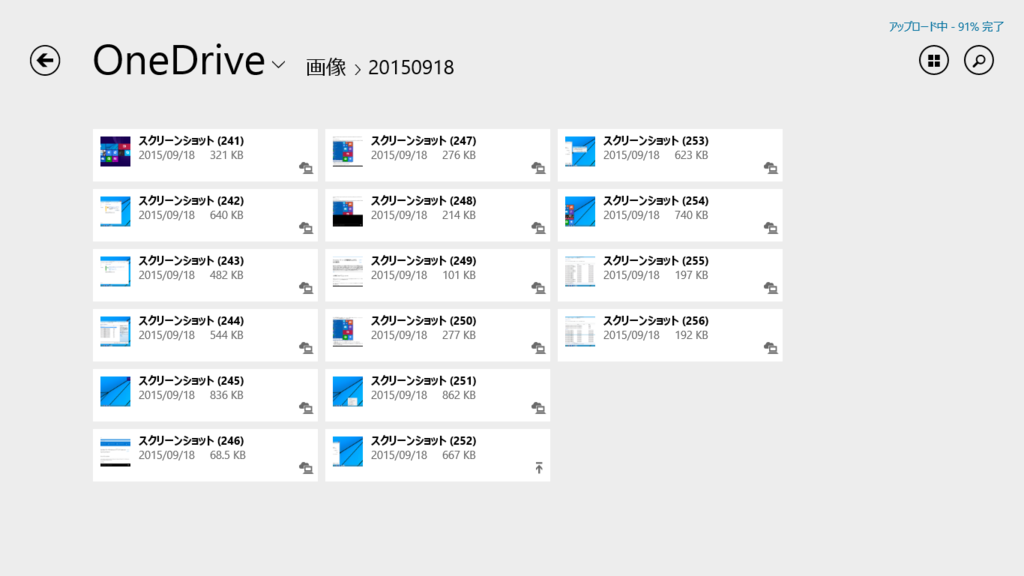Screen dimensions: 1024x576
Task: Click the upload arrow icon on スクリーンショット (252)
Action: pos(538,467)
